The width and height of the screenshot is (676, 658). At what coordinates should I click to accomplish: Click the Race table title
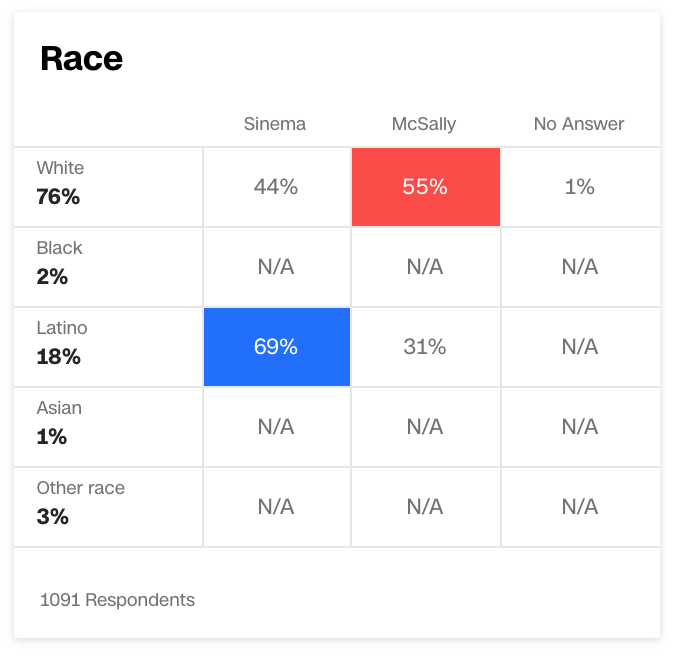pos(81,58)
